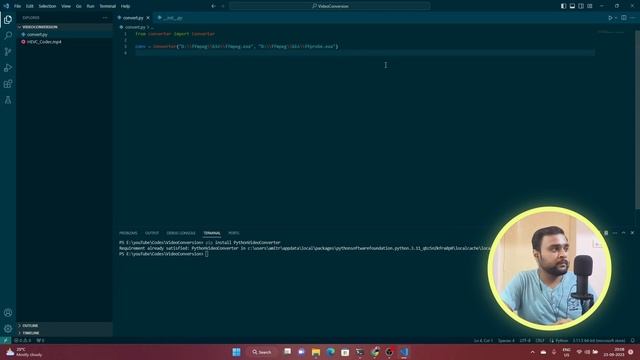This screenshot has width=640, height=360.
Task: Switch to the DEBUG CONSOLE panel tab
Action: coord(181,233)
